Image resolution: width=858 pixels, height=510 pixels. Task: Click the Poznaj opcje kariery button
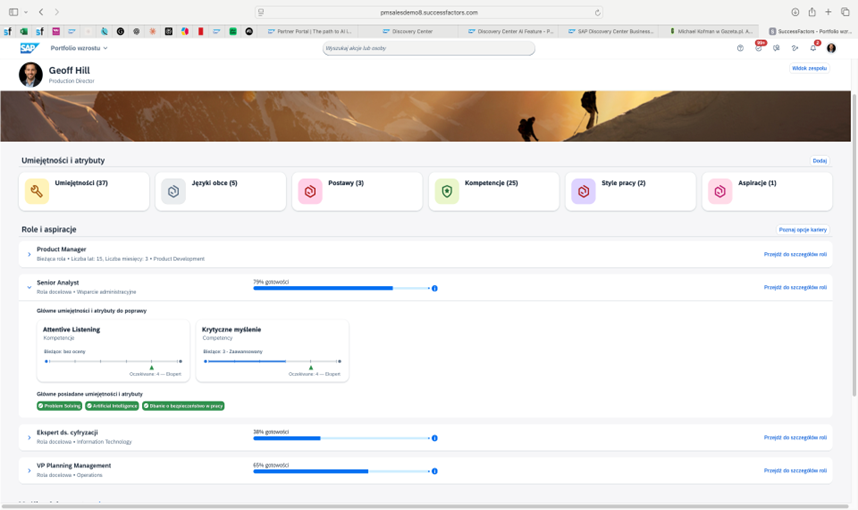pyautogui.click(x=803, y=230)
